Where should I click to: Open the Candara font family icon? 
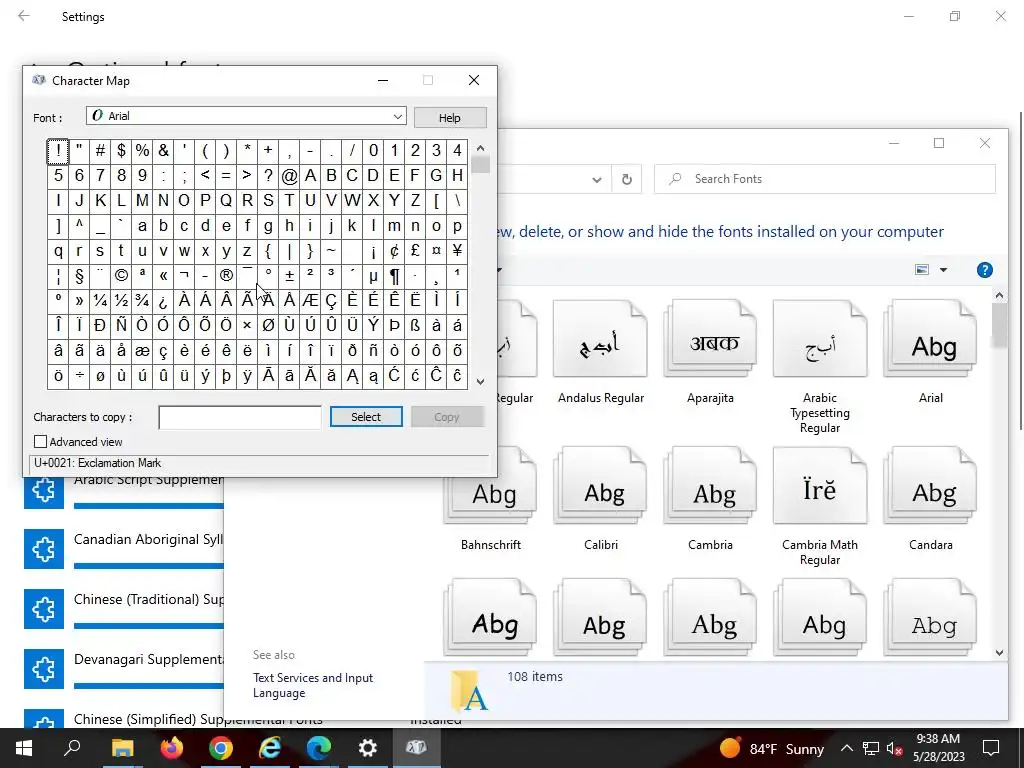tap(931, 486)
